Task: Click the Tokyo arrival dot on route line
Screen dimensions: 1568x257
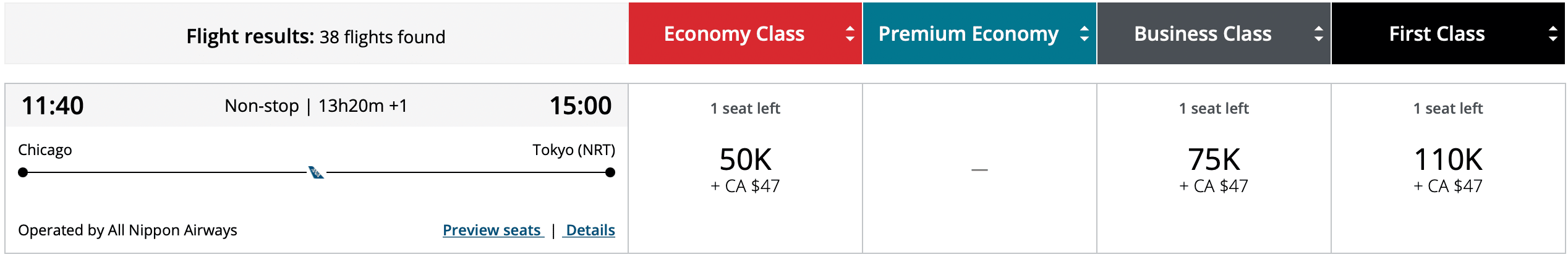Action: 610,172
